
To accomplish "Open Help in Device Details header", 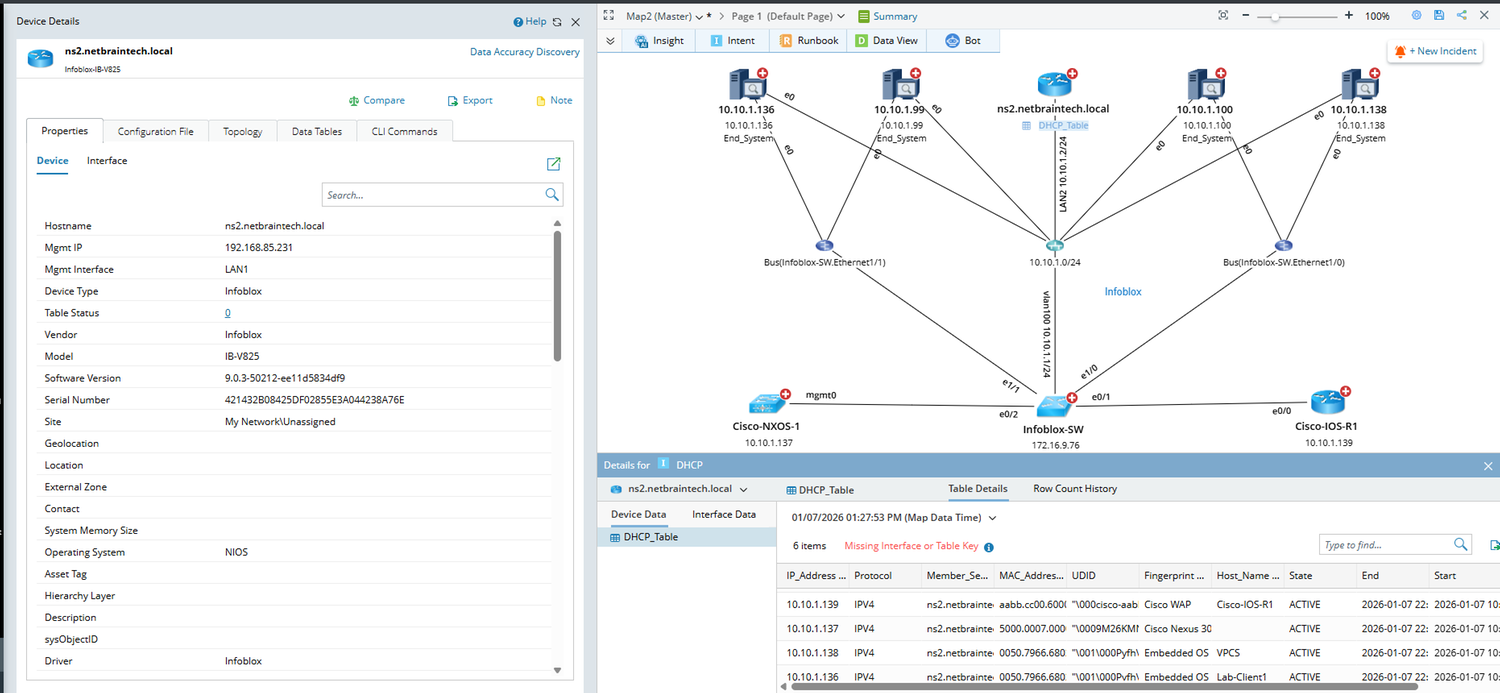I will click(530, 21).
